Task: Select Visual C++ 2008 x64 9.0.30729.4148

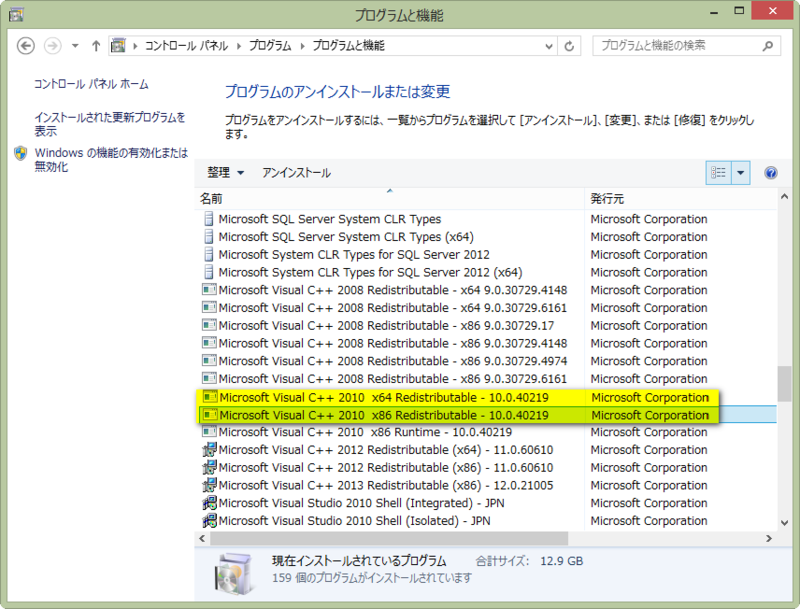Action: point(486,290)
